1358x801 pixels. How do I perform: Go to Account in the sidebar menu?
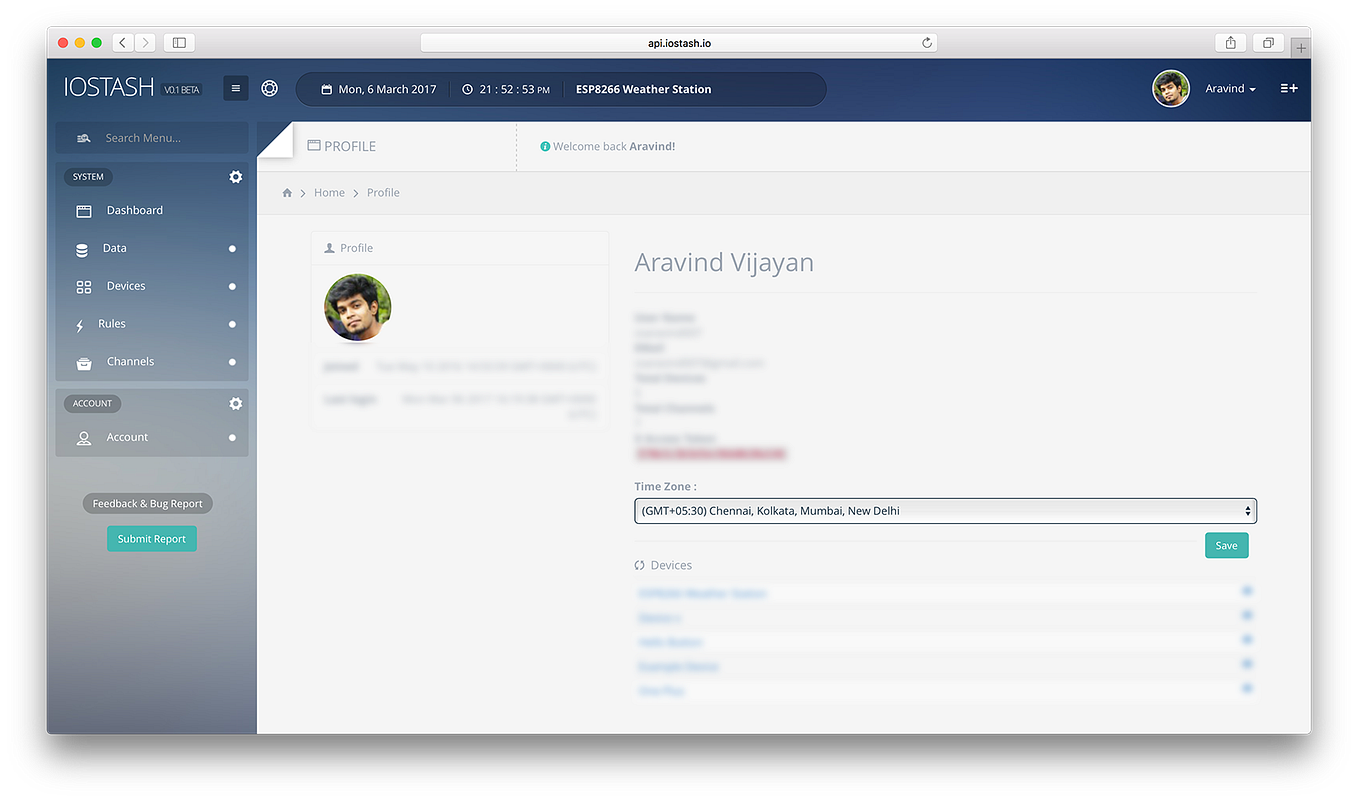[127, 437]
